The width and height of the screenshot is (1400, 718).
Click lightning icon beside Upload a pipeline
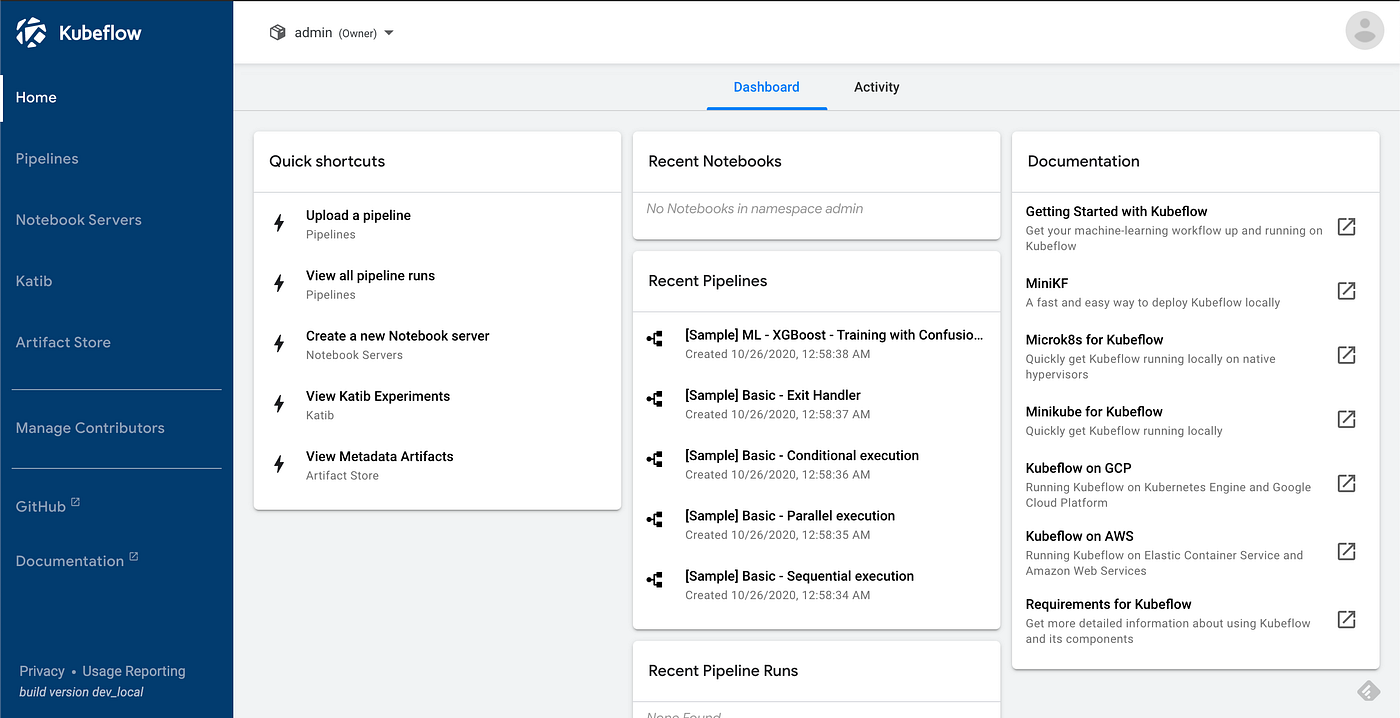click(280, 223)
